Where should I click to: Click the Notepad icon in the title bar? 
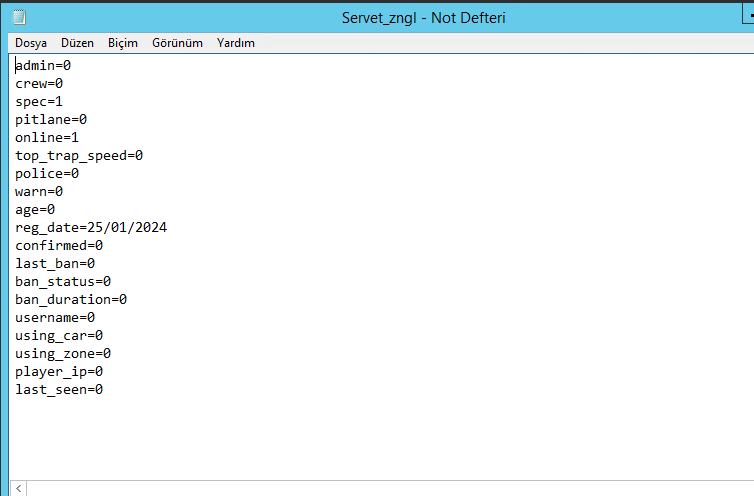pos(19,18)
